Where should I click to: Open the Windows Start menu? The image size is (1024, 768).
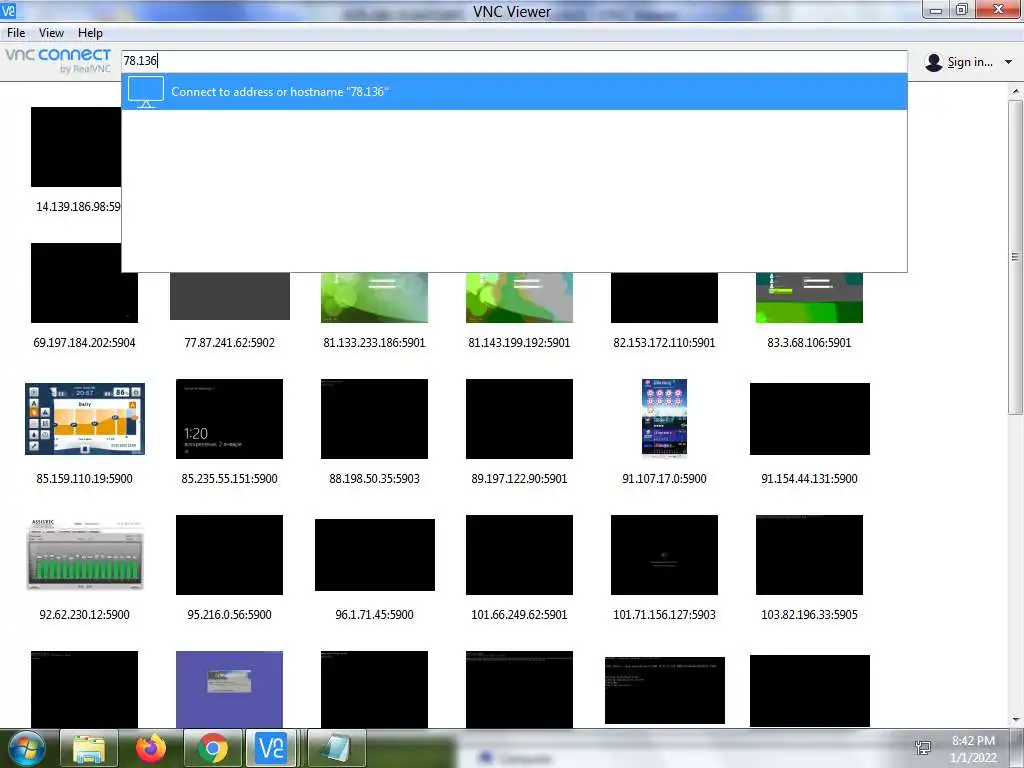pos(25,748)
